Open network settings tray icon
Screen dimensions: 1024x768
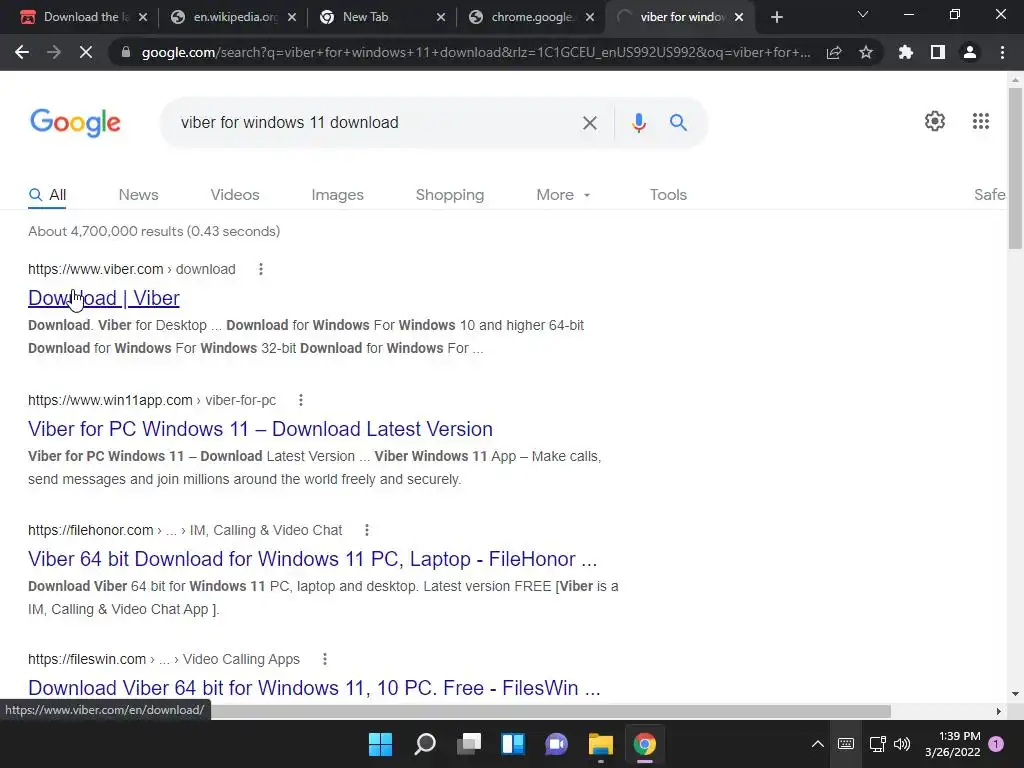click(878, 744)
